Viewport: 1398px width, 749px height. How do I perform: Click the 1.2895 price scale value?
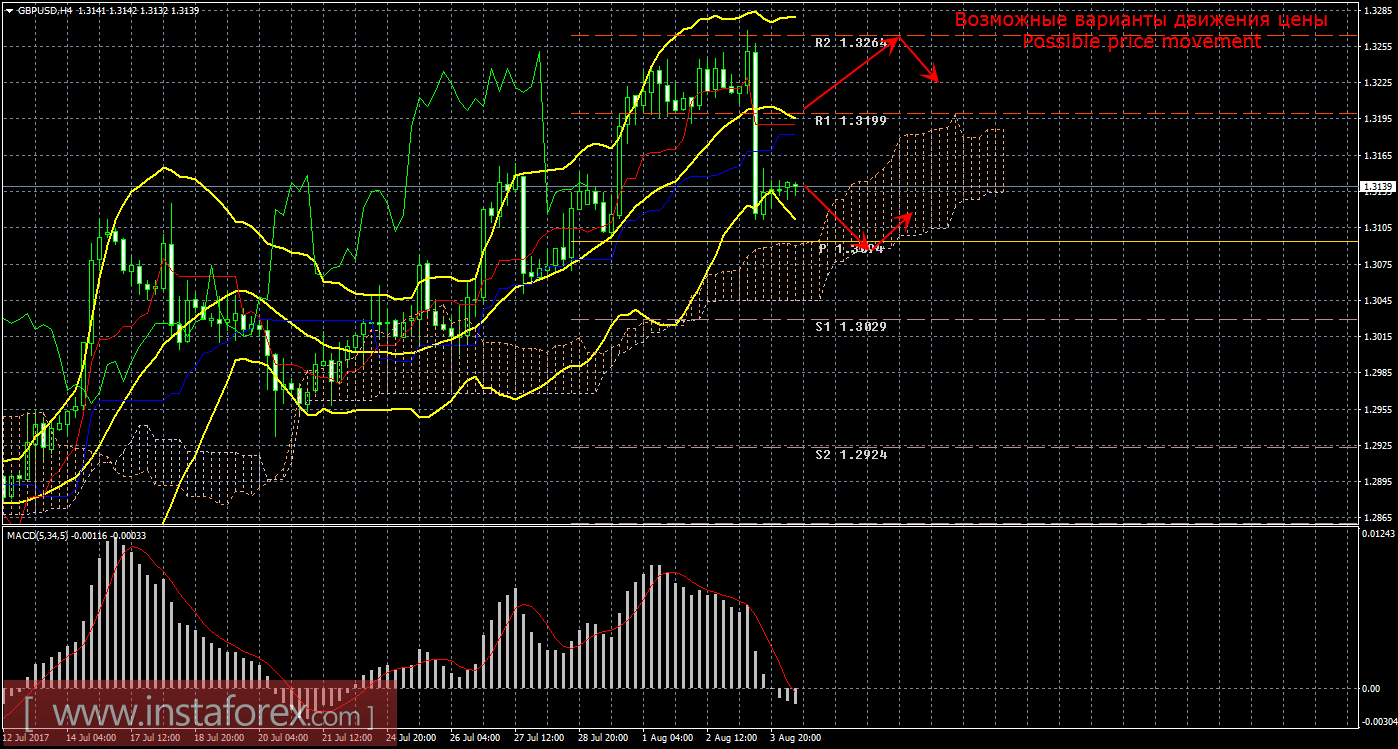(x=1376, y=482)
